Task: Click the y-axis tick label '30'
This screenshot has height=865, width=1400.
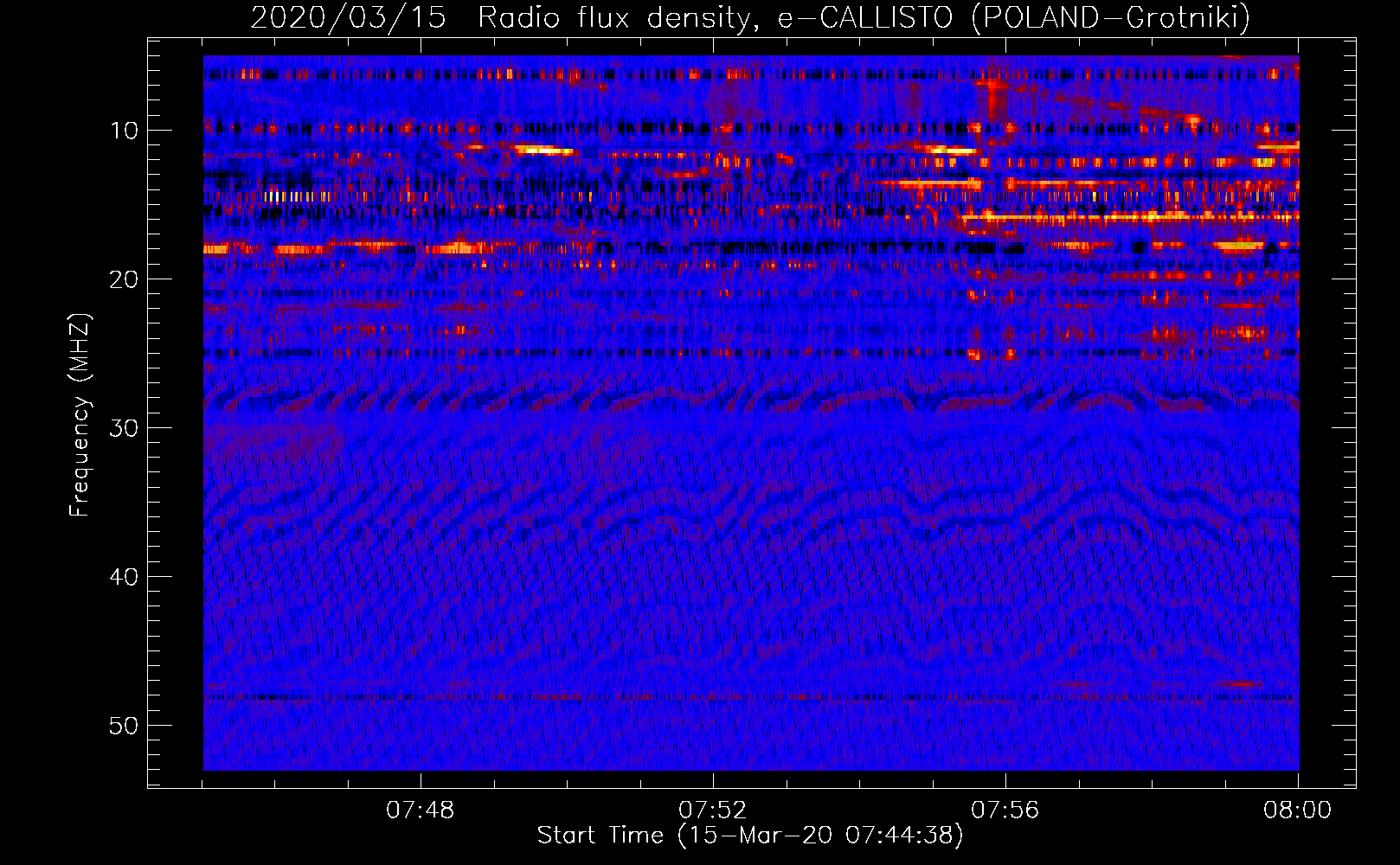Action: 125,428
